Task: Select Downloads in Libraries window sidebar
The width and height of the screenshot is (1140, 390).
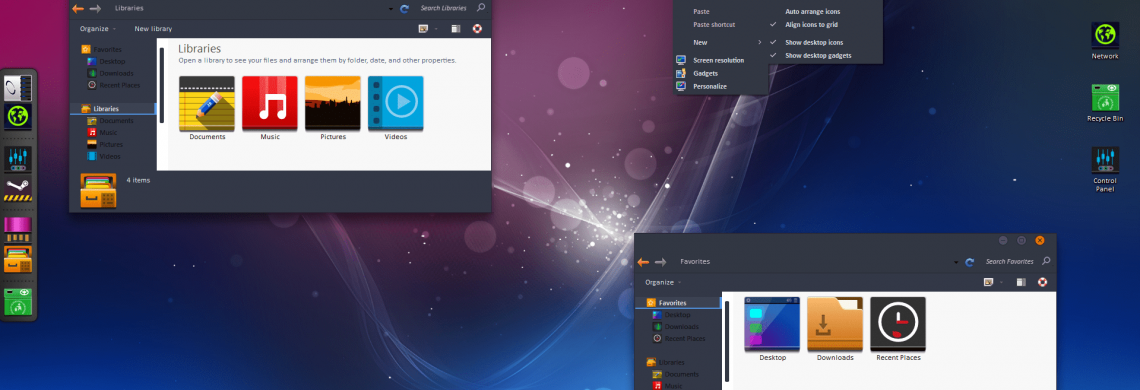Action: [x=111, y=73]
